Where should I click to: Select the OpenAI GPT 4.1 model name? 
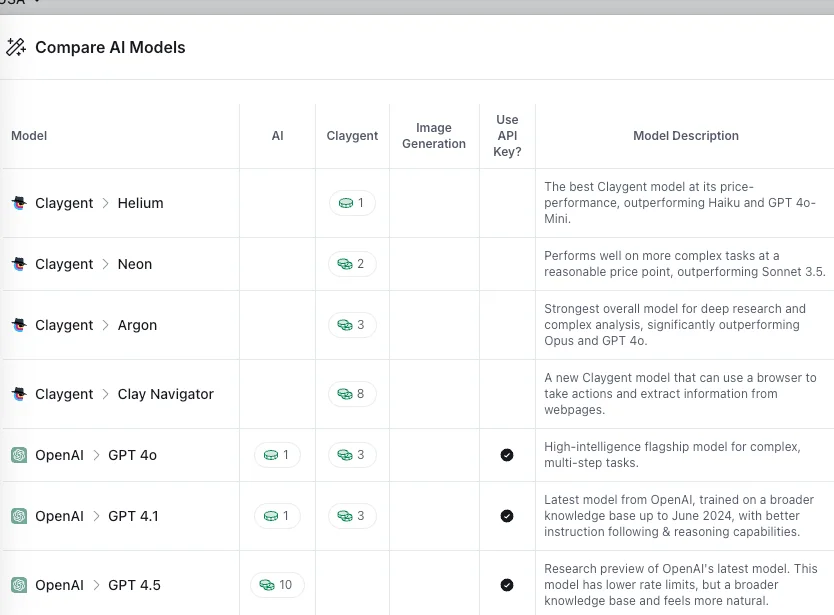point(133,516)
